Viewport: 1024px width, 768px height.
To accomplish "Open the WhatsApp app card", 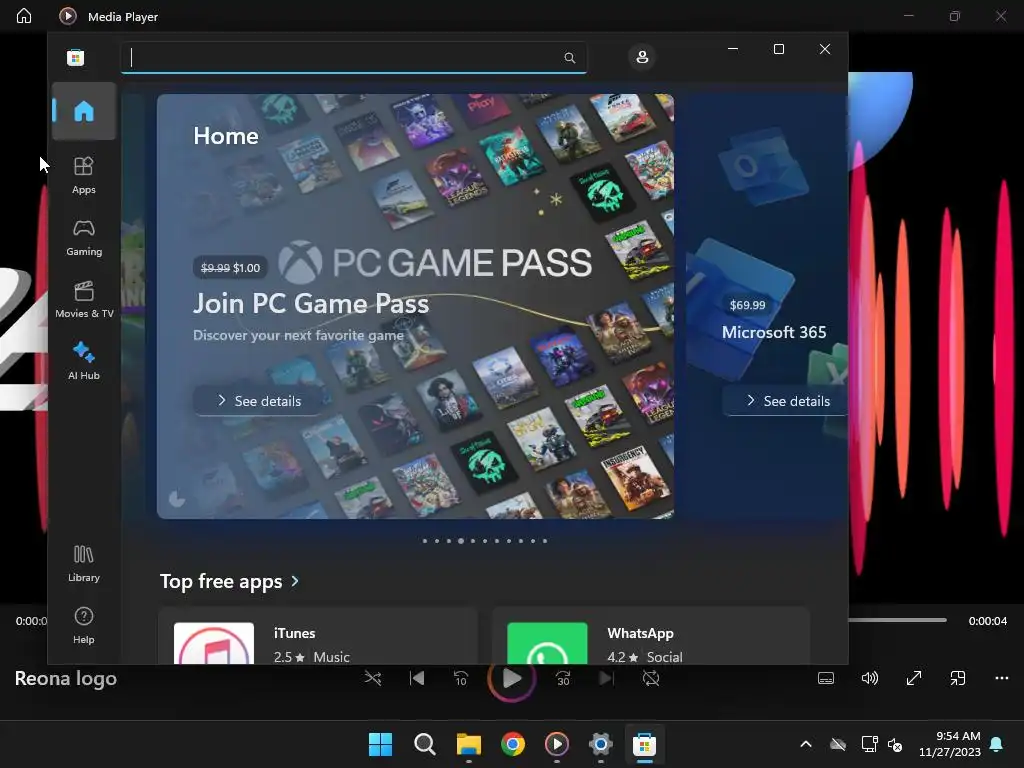I will 651,636.
